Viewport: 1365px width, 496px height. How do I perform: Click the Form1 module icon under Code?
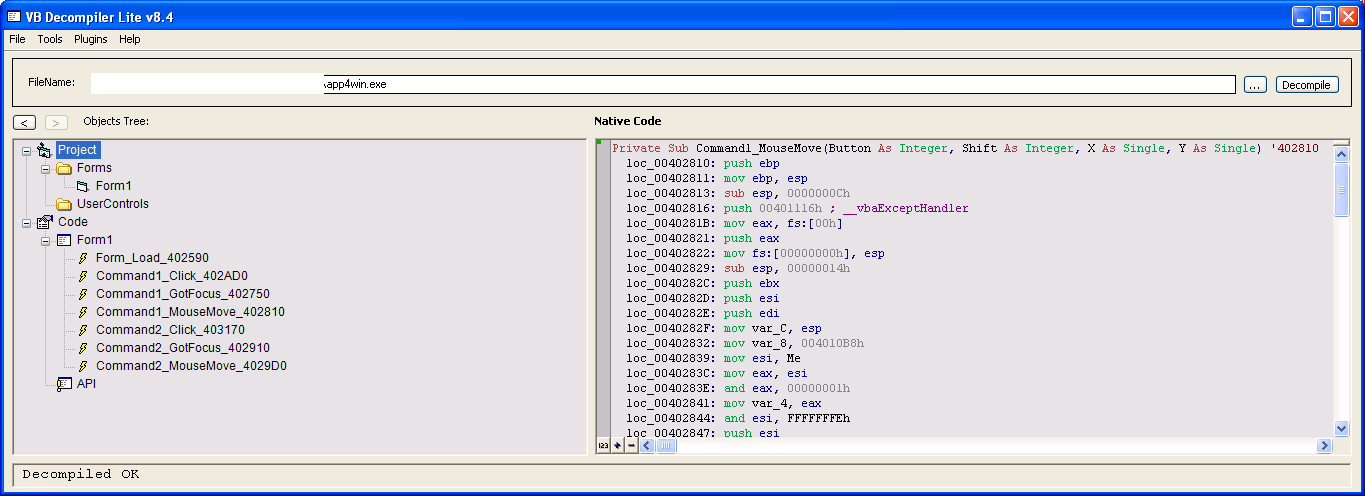point(64,240)
